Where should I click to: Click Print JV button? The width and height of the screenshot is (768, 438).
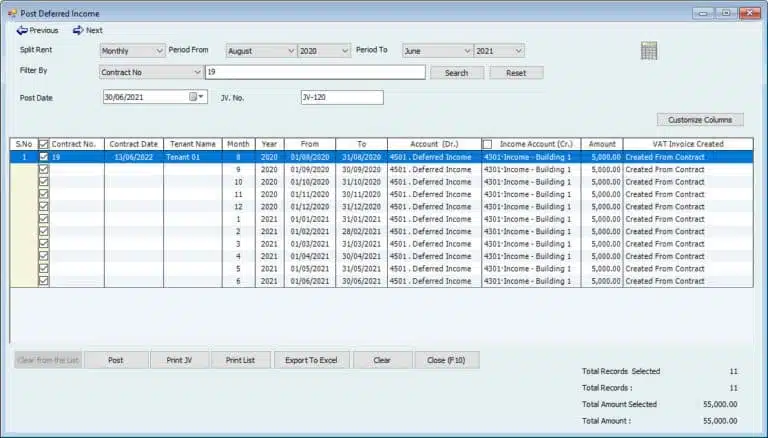point(179,360)
